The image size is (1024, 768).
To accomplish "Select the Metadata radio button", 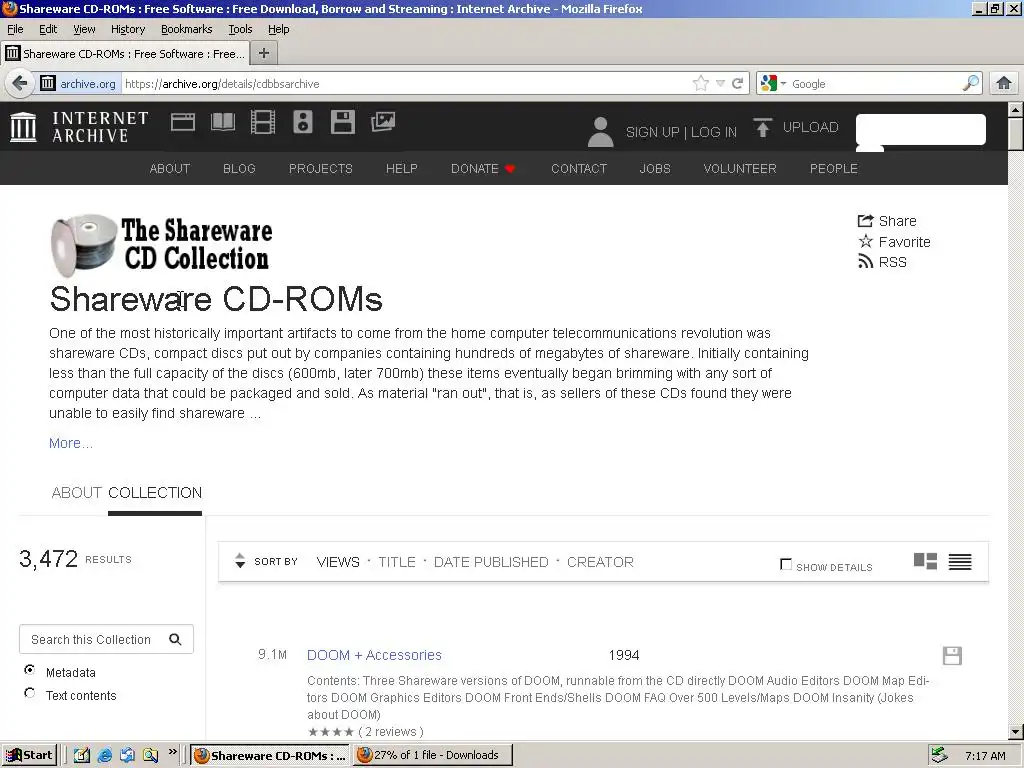I will pyautogui.click(x=29, y=670).
